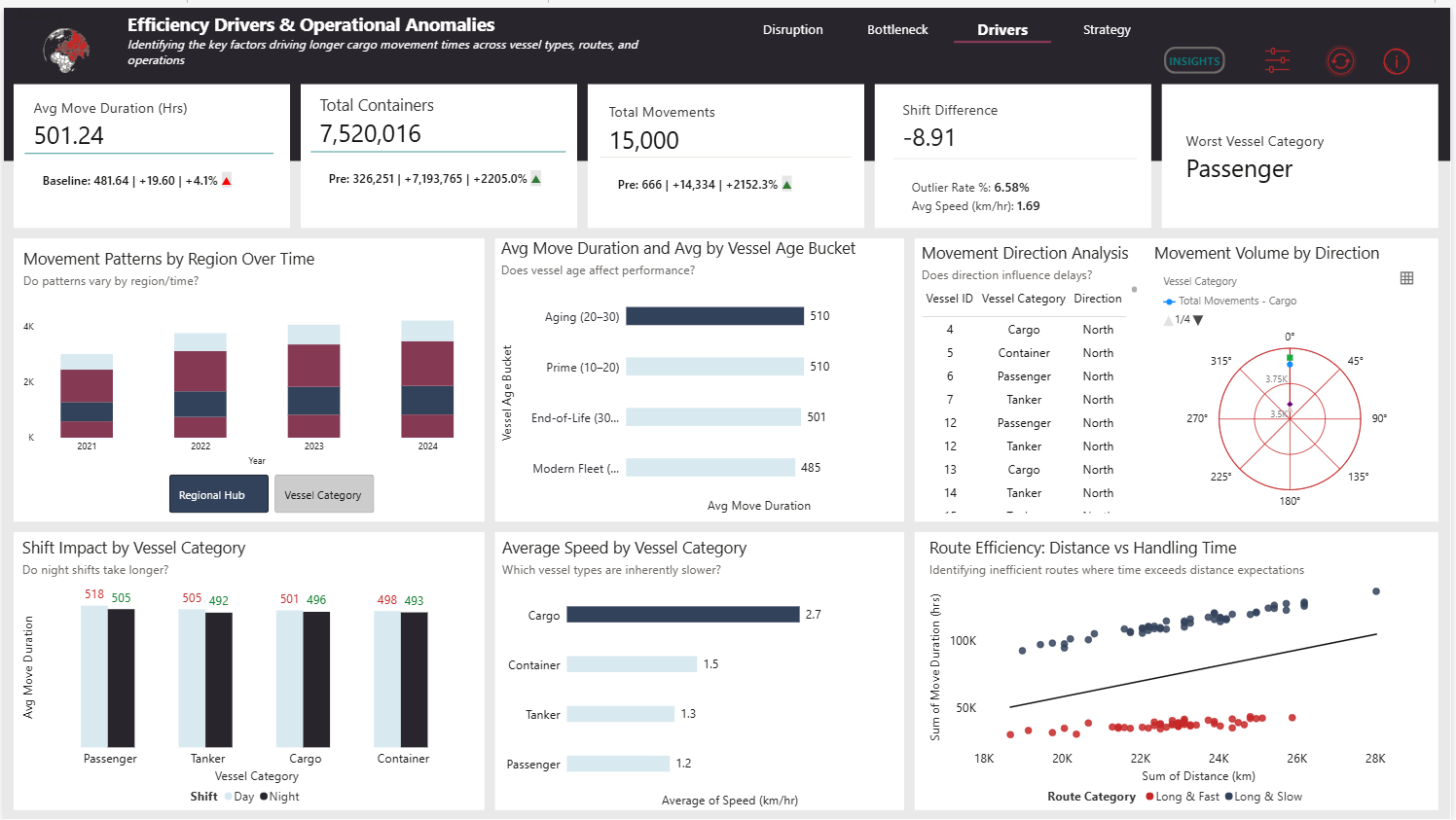Click the red refresh reset icon
The width and height of the screenshot is (1456, 820).
click(x=1340, y=61)
